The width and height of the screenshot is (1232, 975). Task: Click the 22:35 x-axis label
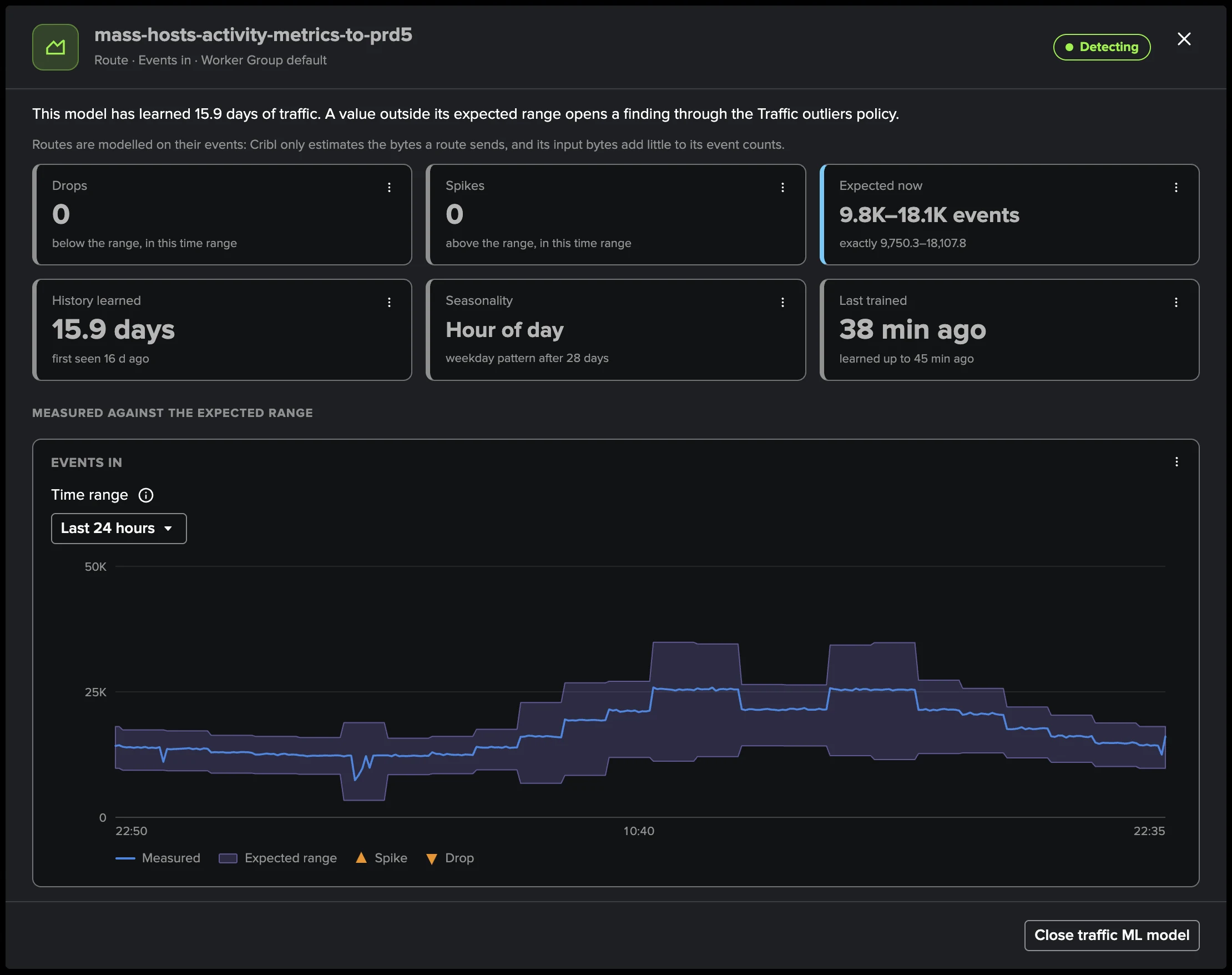coord(1149,831)
